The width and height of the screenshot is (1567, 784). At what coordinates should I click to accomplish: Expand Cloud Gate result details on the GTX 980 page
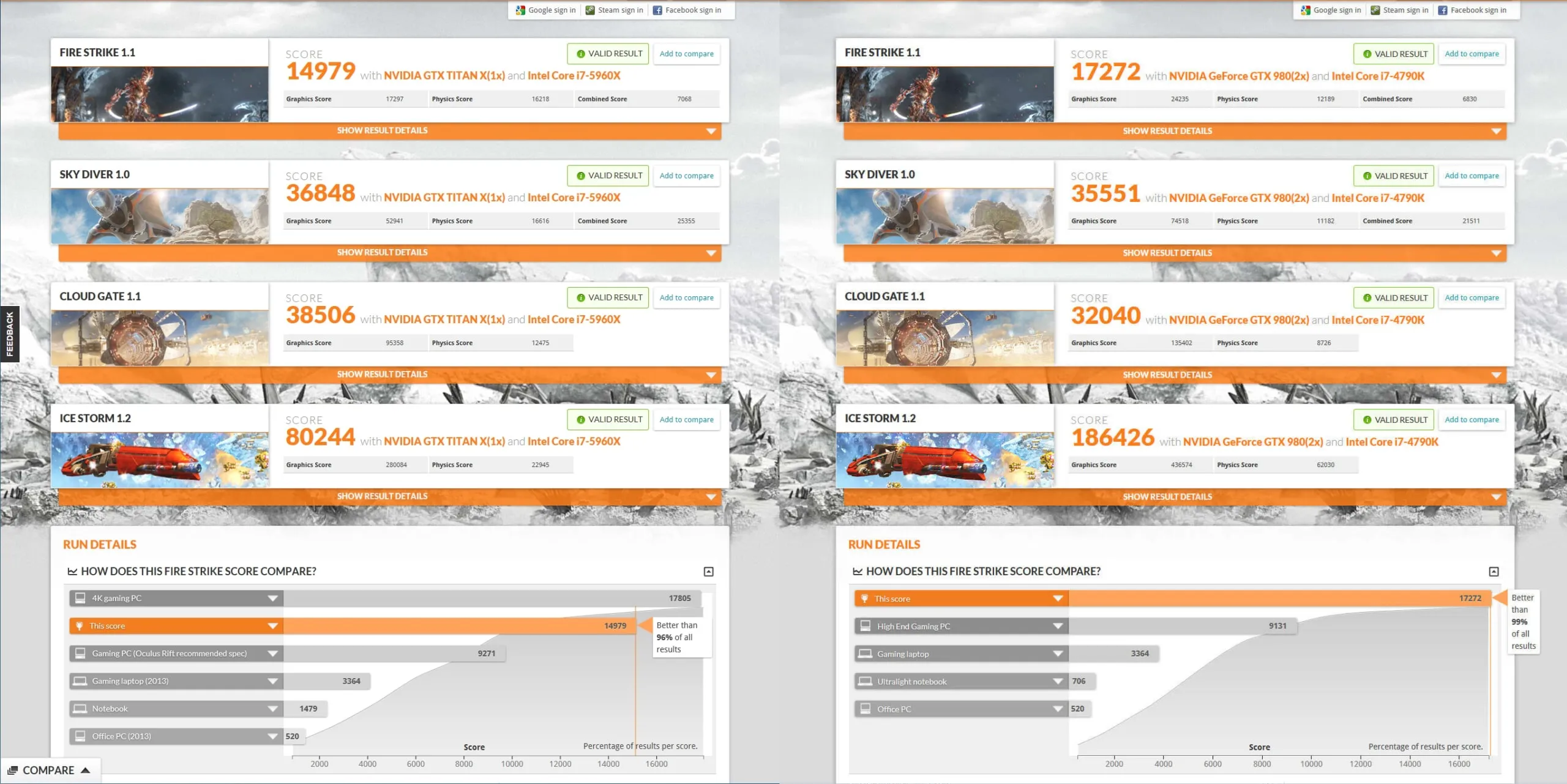1175,375
